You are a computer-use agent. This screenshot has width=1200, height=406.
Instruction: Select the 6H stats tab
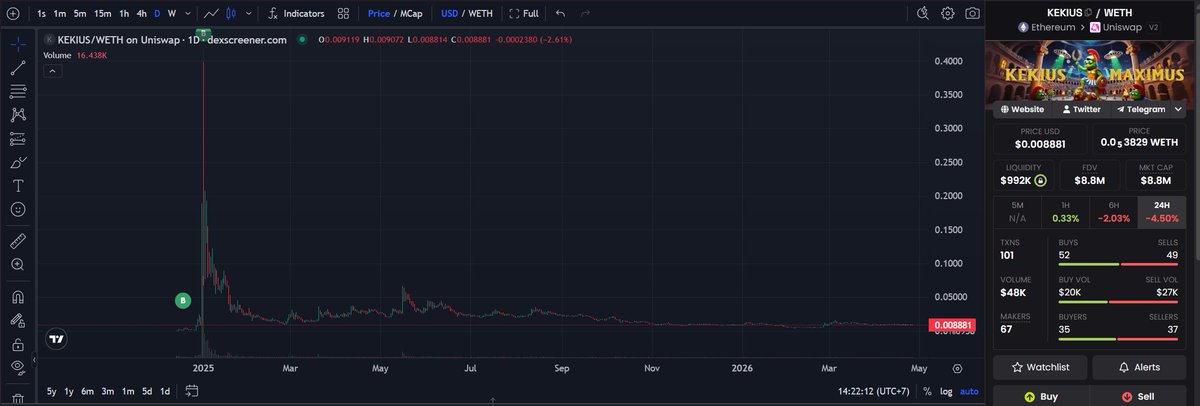pos(1113,211)
